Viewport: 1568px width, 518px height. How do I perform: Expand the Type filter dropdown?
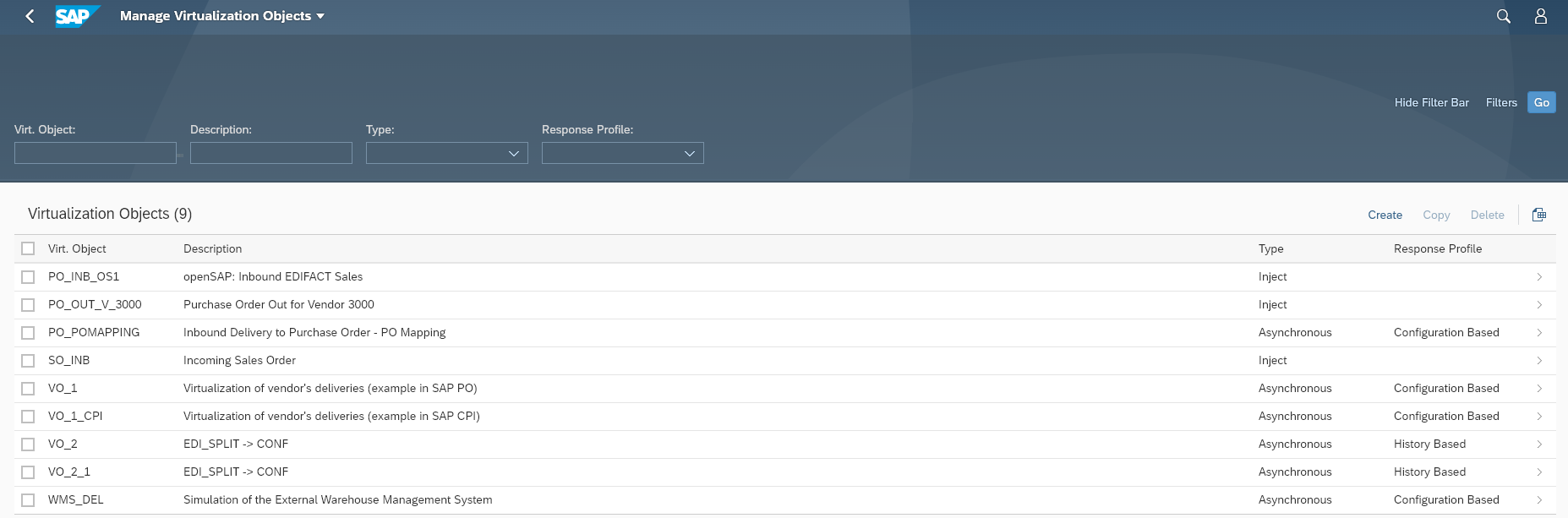tap(513, 153)
